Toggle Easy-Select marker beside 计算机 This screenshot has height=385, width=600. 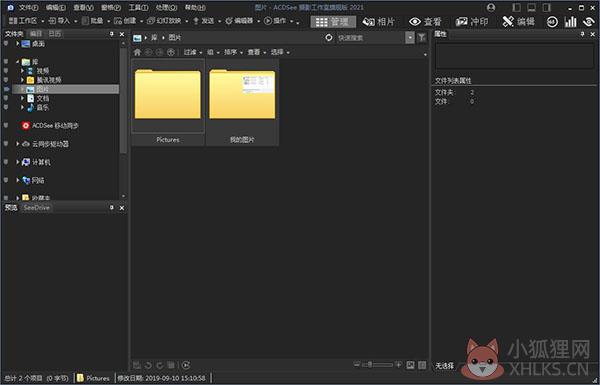[6, 162]
